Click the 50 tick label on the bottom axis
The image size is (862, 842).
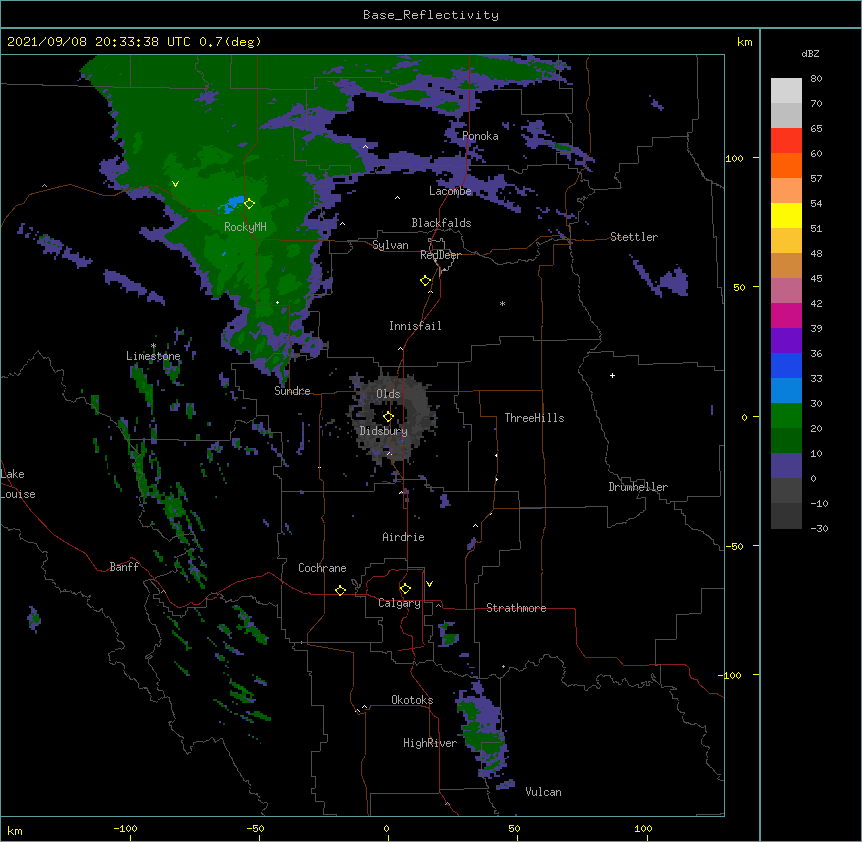[514, 828]
